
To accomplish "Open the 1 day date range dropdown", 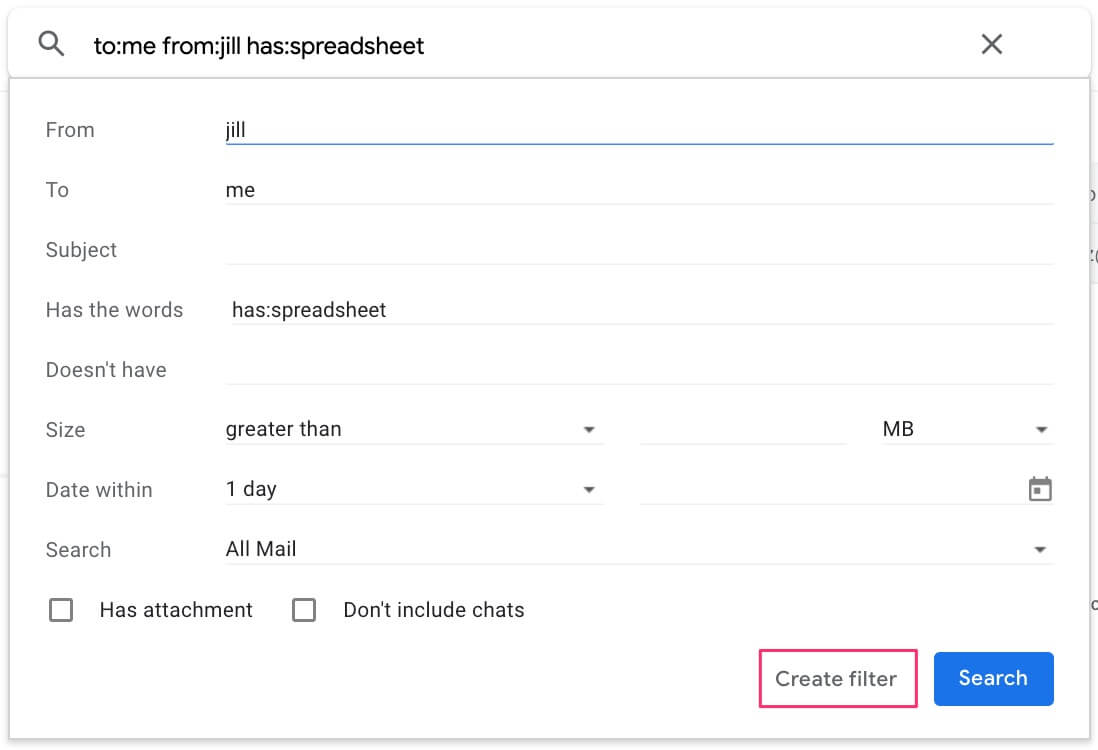I will 414,489.
